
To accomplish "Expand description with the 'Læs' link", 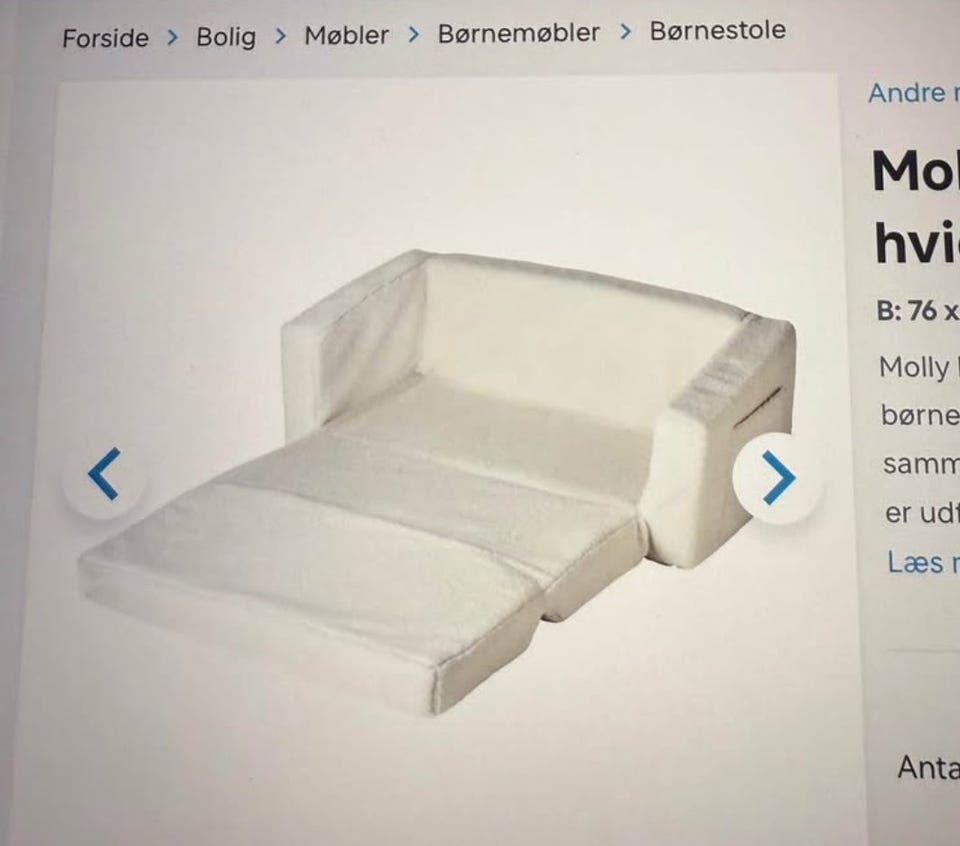I will tap(923, 562).
